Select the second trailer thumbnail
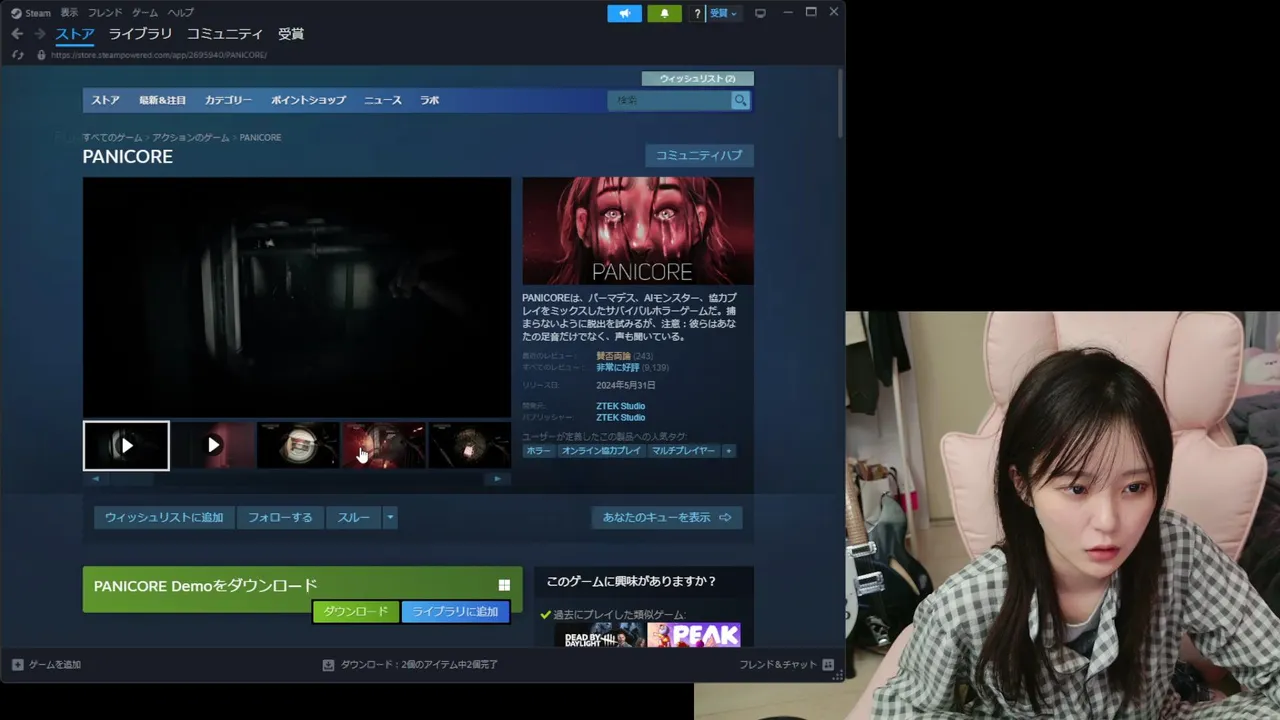This screenshot has width=1280, height=720. [212, 446]
